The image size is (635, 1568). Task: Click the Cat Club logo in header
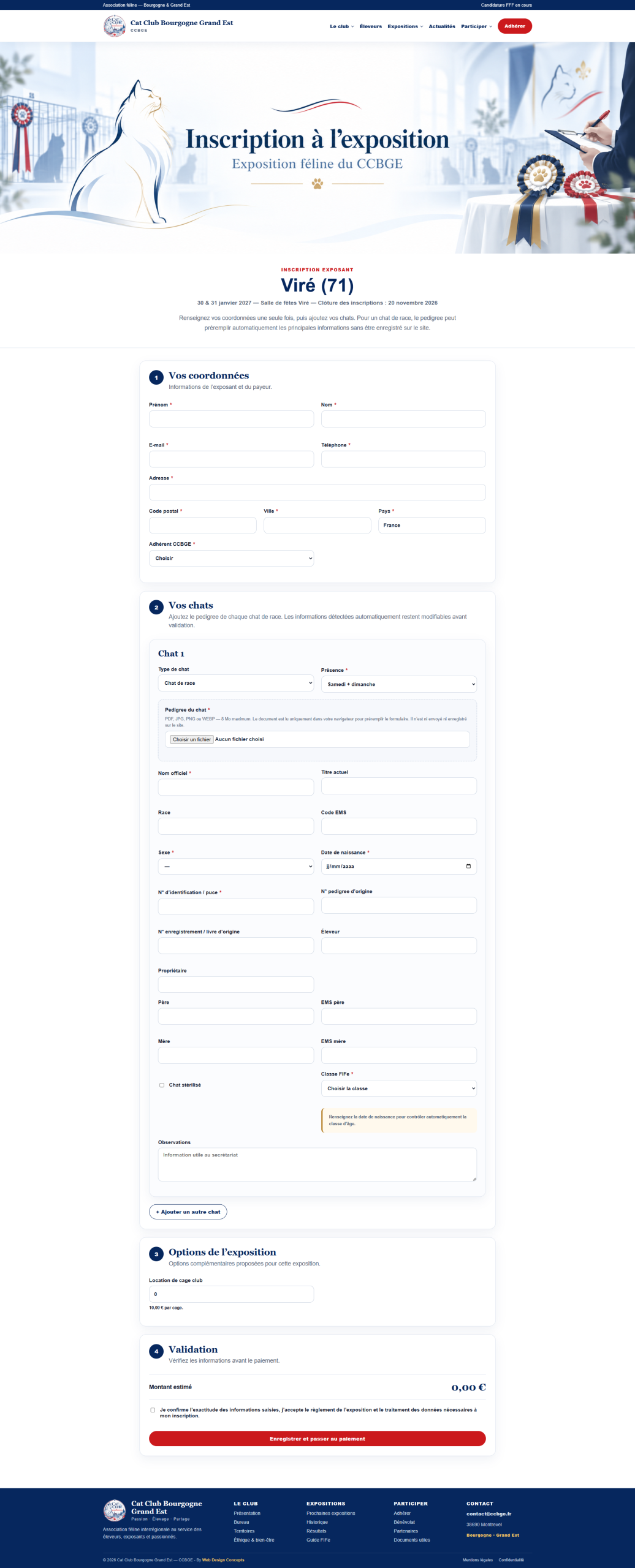114,26
